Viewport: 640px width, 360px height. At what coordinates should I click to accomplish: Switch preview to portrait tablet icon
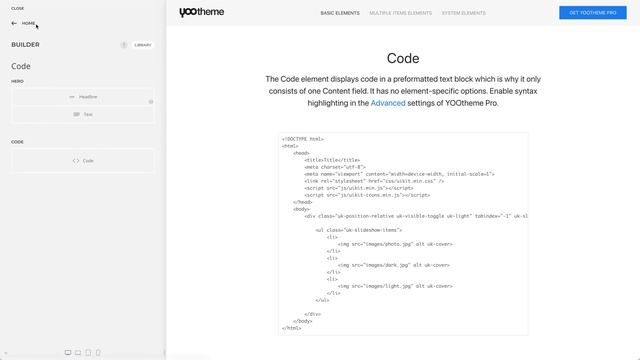pyautogui.click(x=88, y=353)
